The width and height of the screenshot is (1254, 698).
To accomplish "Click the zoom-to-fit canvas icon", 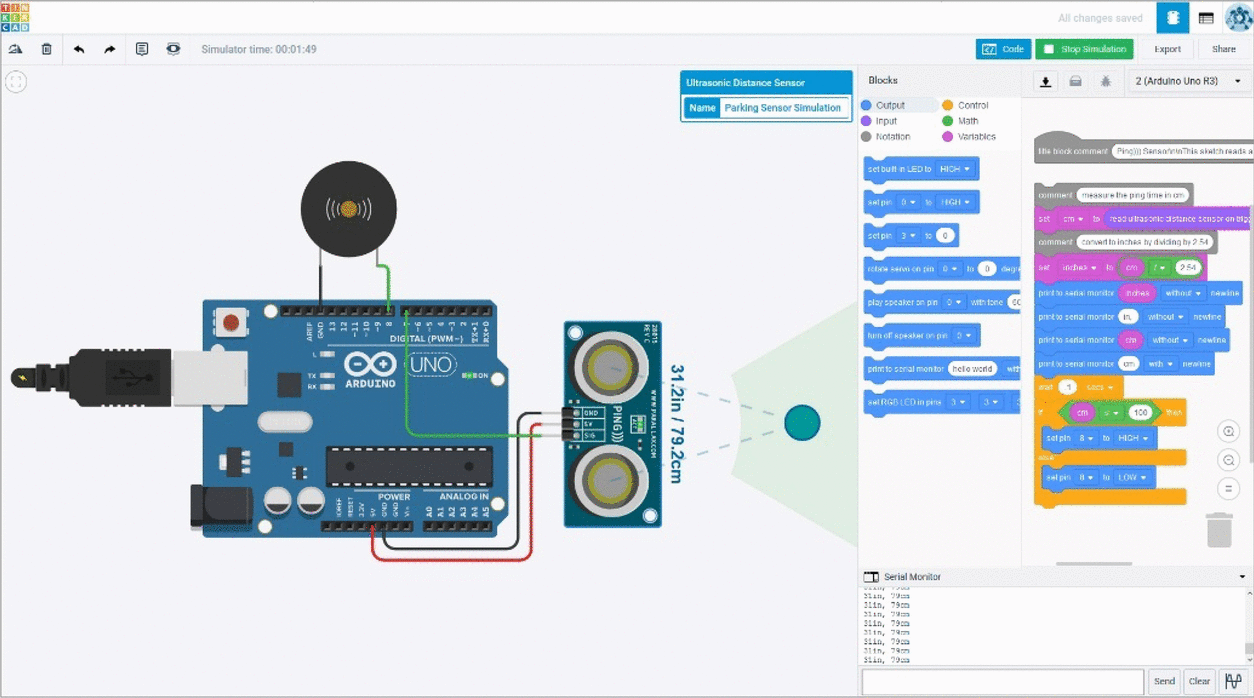I will (16, 82).
